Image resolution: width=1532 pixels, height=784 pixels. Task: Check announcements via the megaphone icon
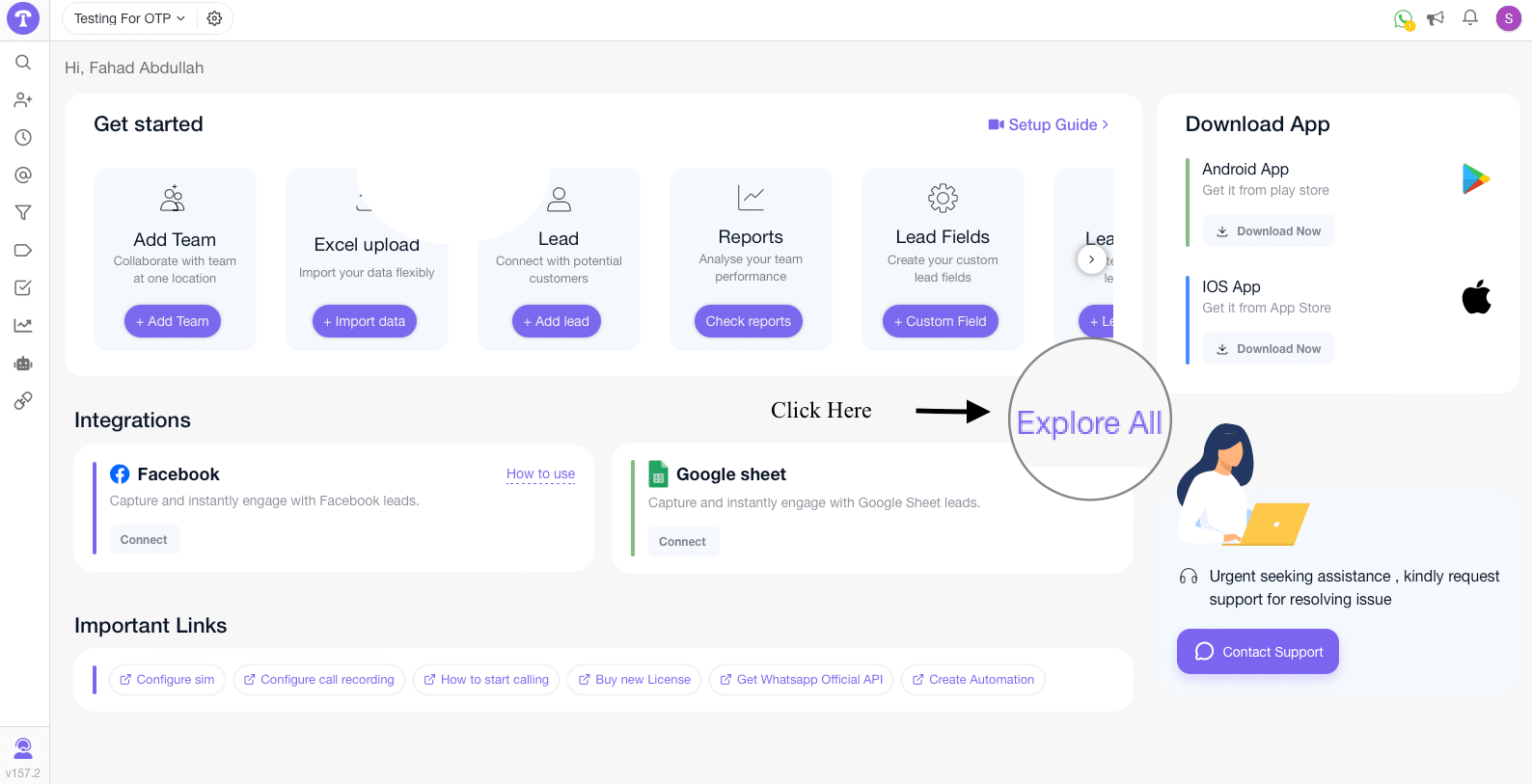1436,18
